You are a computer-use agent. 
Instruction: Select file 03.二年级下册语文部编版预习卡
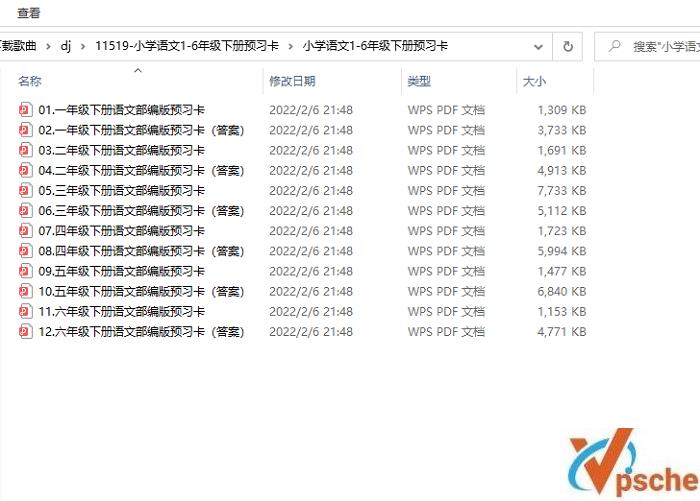[121, 150]
